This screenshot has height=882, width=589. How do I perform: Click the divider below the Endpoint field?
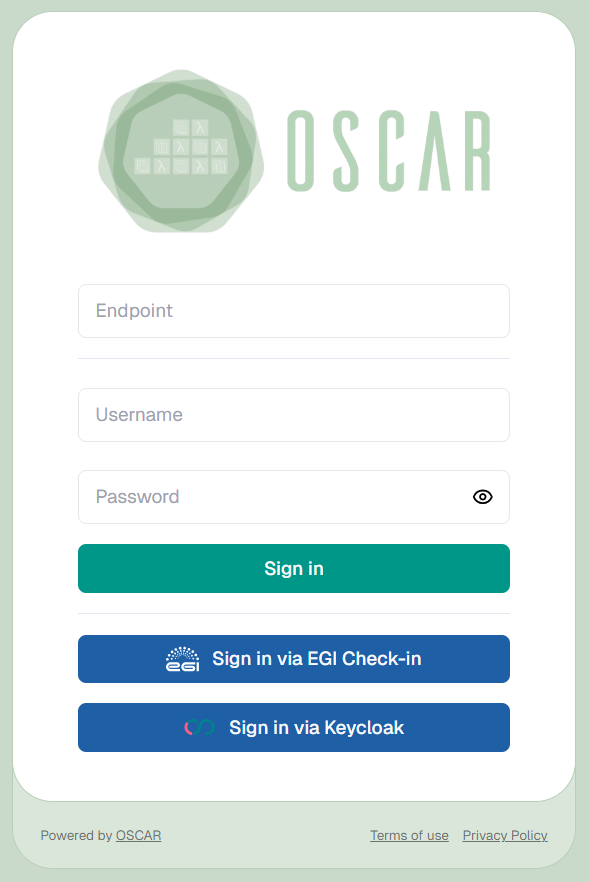(x=294, y=357)
